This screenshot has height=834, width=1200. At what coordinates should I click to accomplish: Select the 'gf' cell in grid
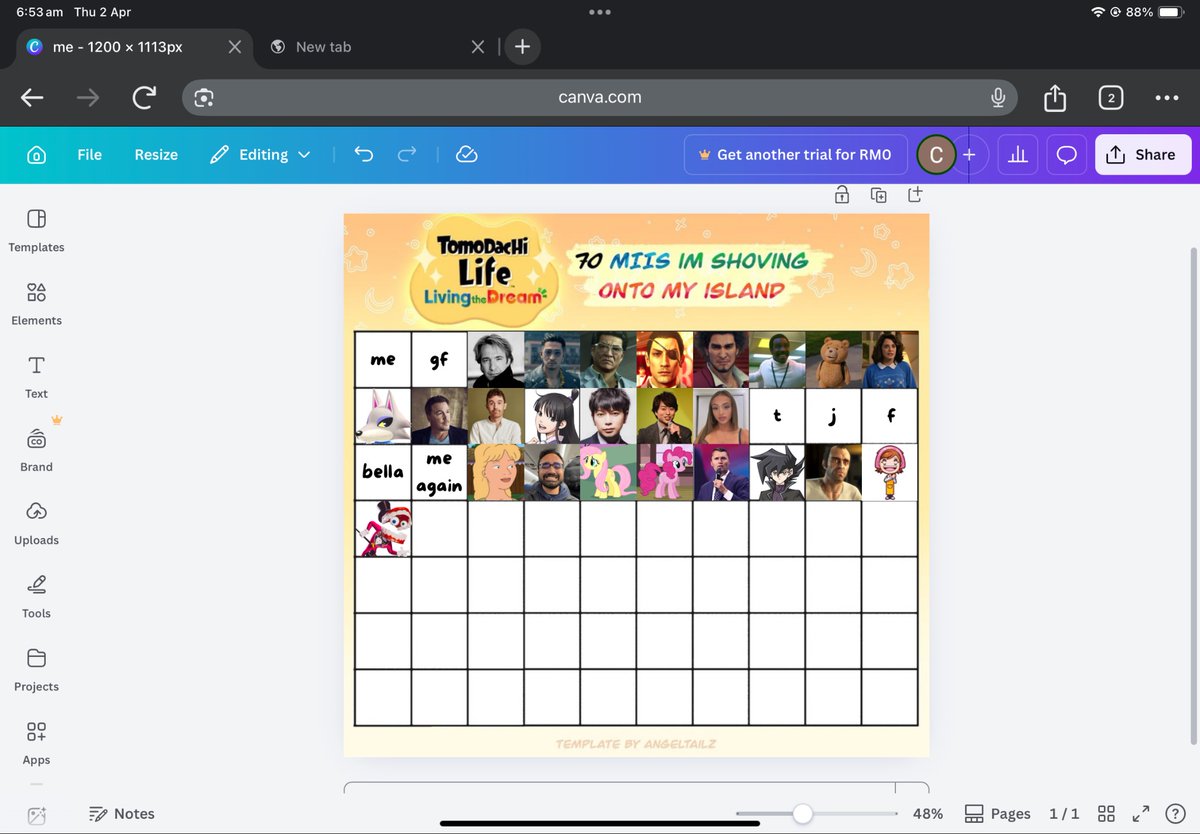(439, 360)
